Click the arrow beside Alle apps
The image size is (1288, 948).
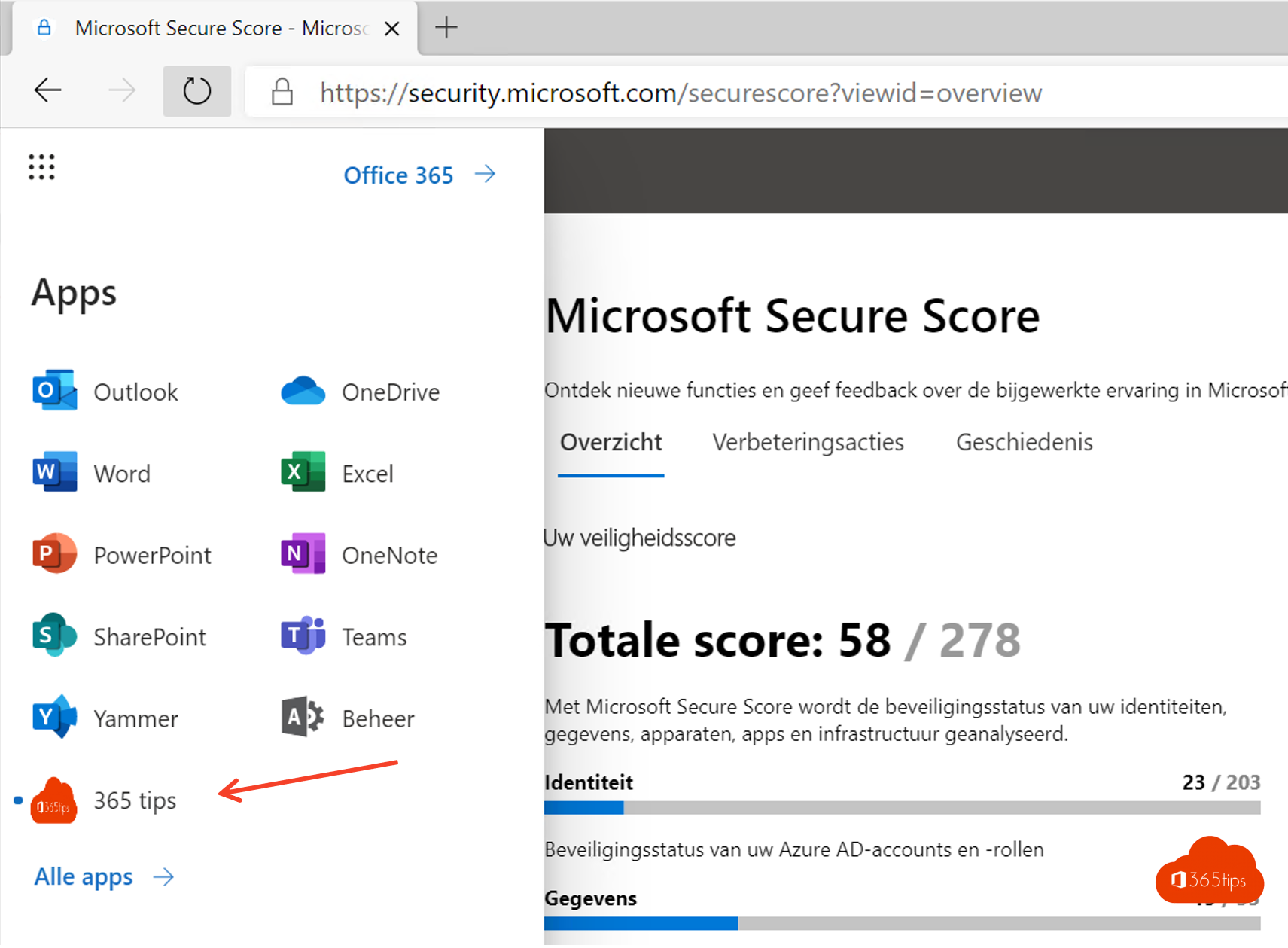pos(164,877)
